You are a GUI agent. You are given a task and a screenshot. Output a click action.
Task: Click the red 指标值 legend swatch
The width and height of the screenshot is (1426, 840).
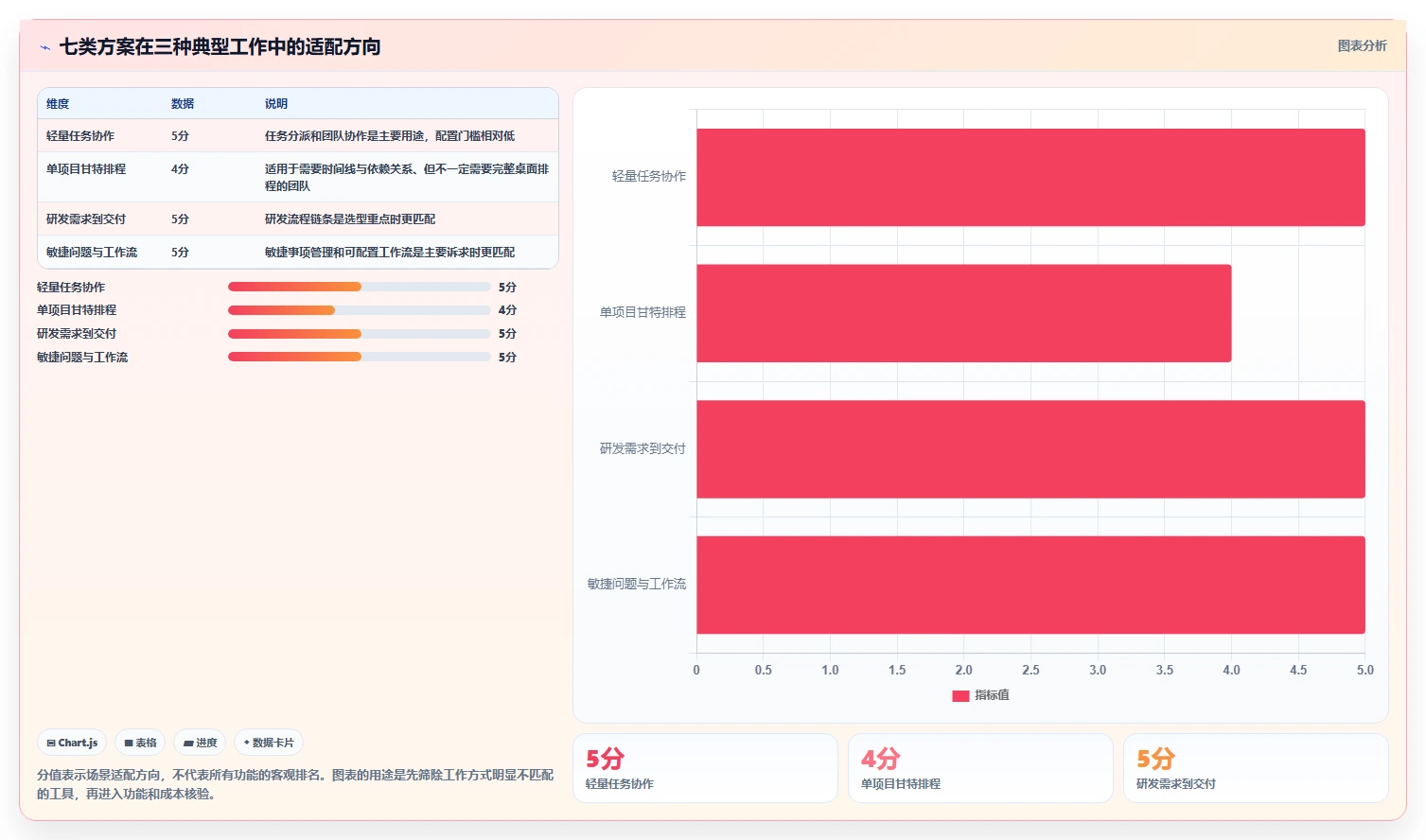[960, 695]
